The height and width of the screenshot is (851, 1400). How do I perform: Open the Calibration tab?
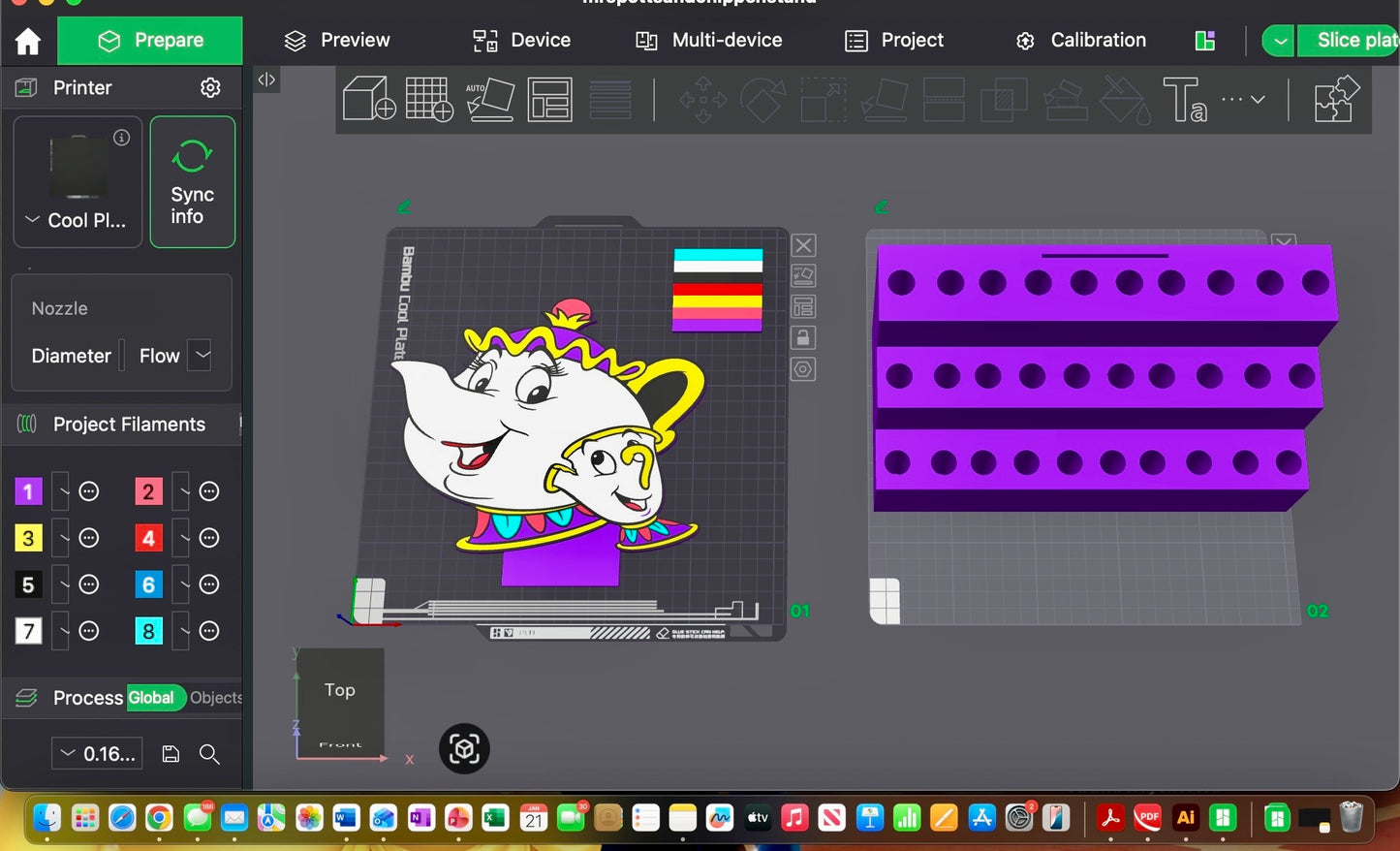[x=1081, y=41]
